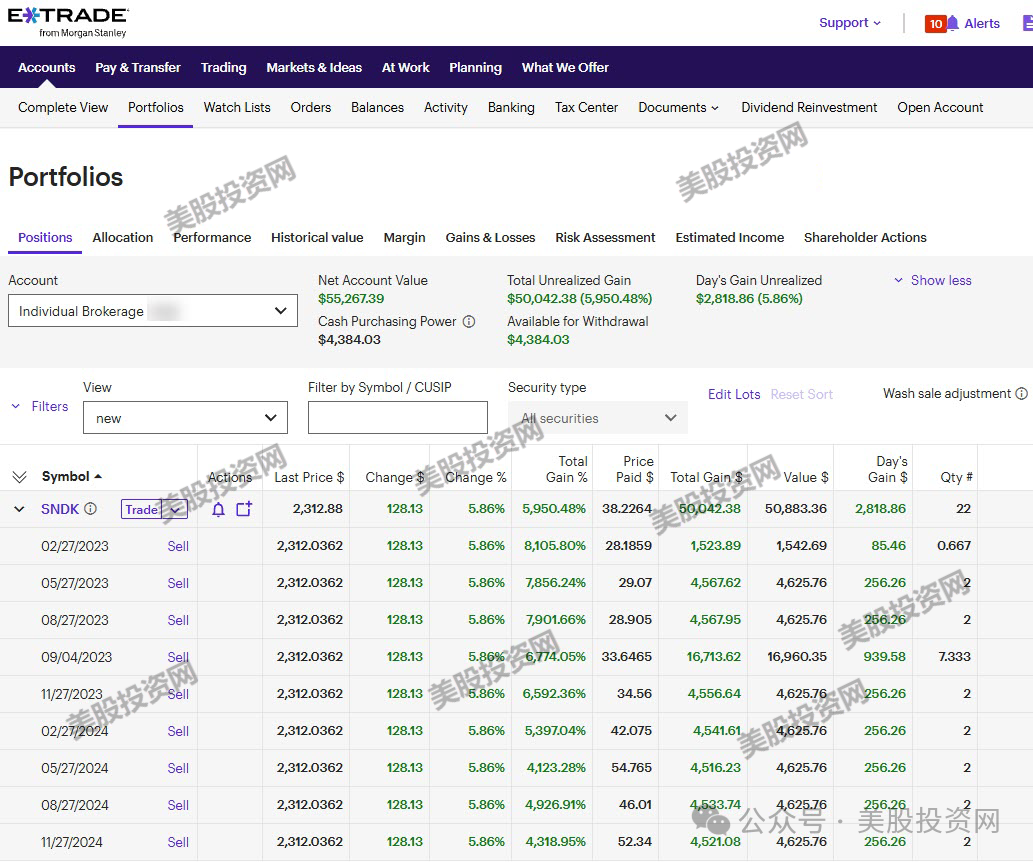Sort by the Qty # column header

point(956,477)
